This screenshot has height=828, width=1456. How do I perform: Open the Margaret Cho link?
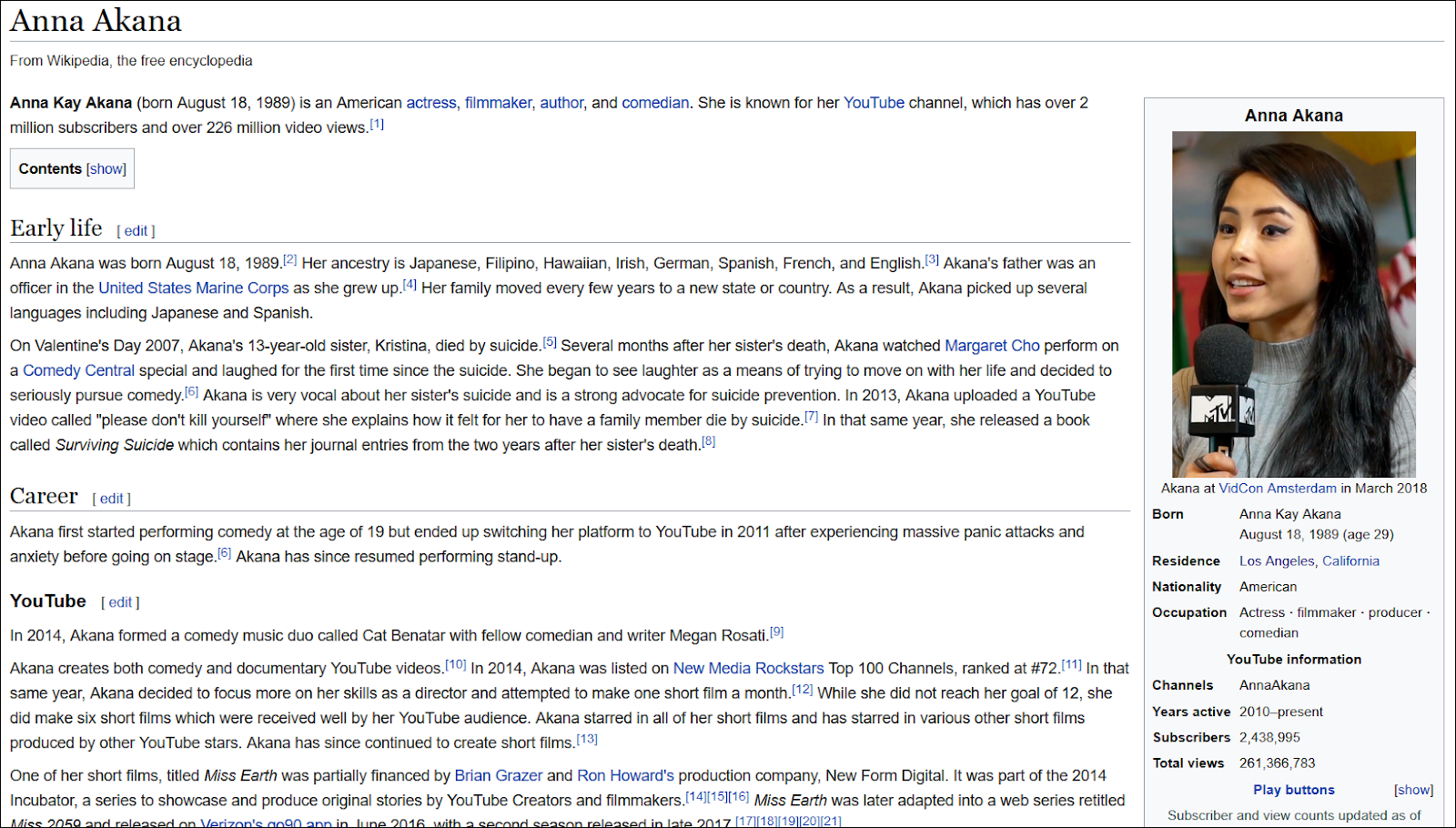click(992, 346)
